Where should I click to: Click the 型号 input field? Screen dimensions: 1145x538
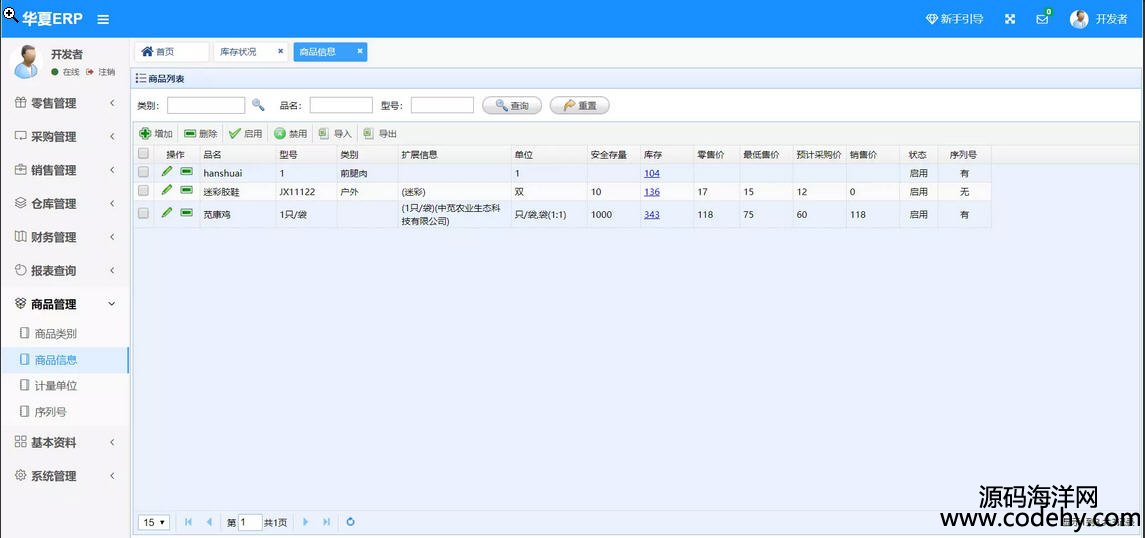click(x=442, y=105)
